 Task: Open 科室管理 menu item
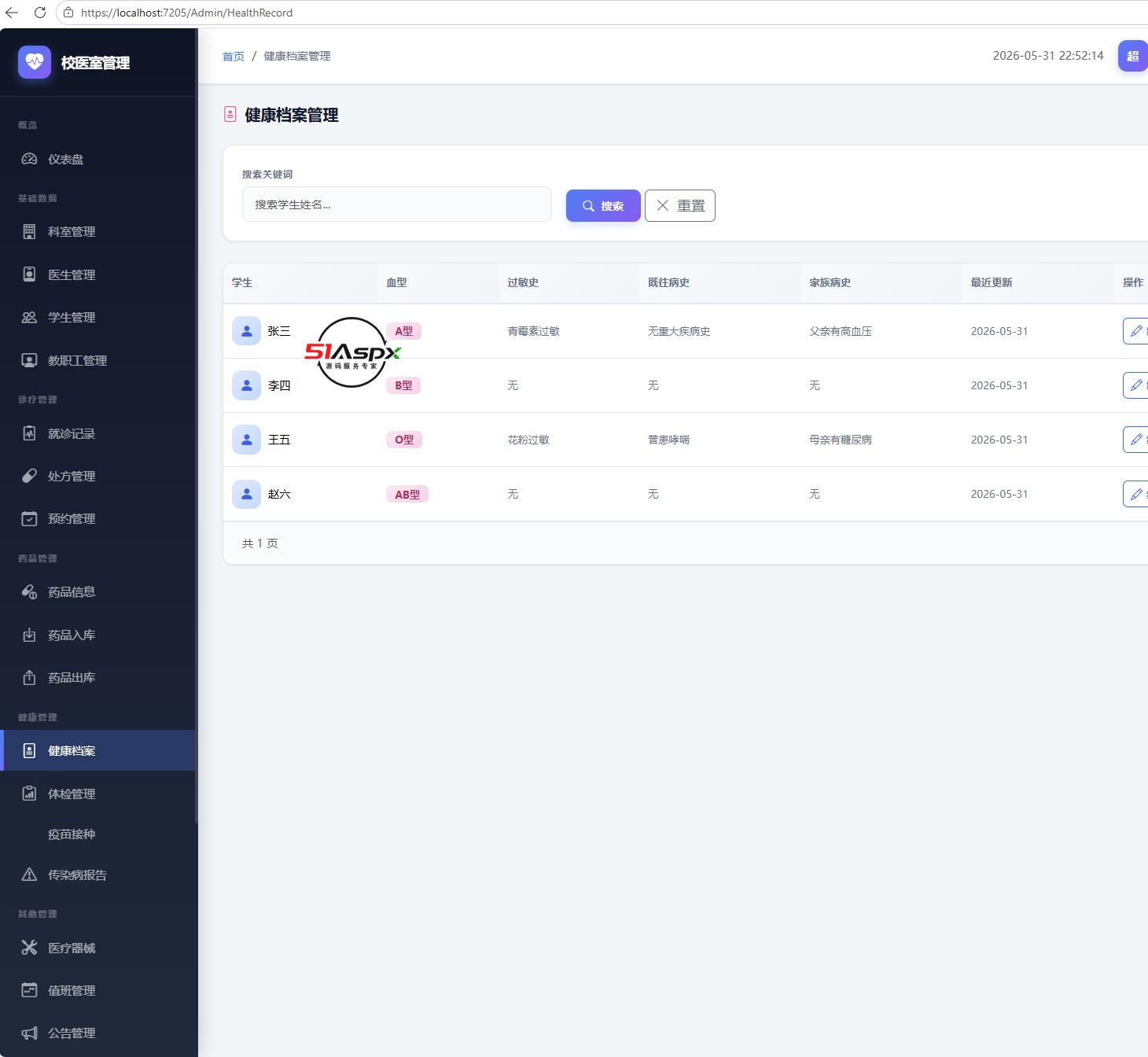98,231
